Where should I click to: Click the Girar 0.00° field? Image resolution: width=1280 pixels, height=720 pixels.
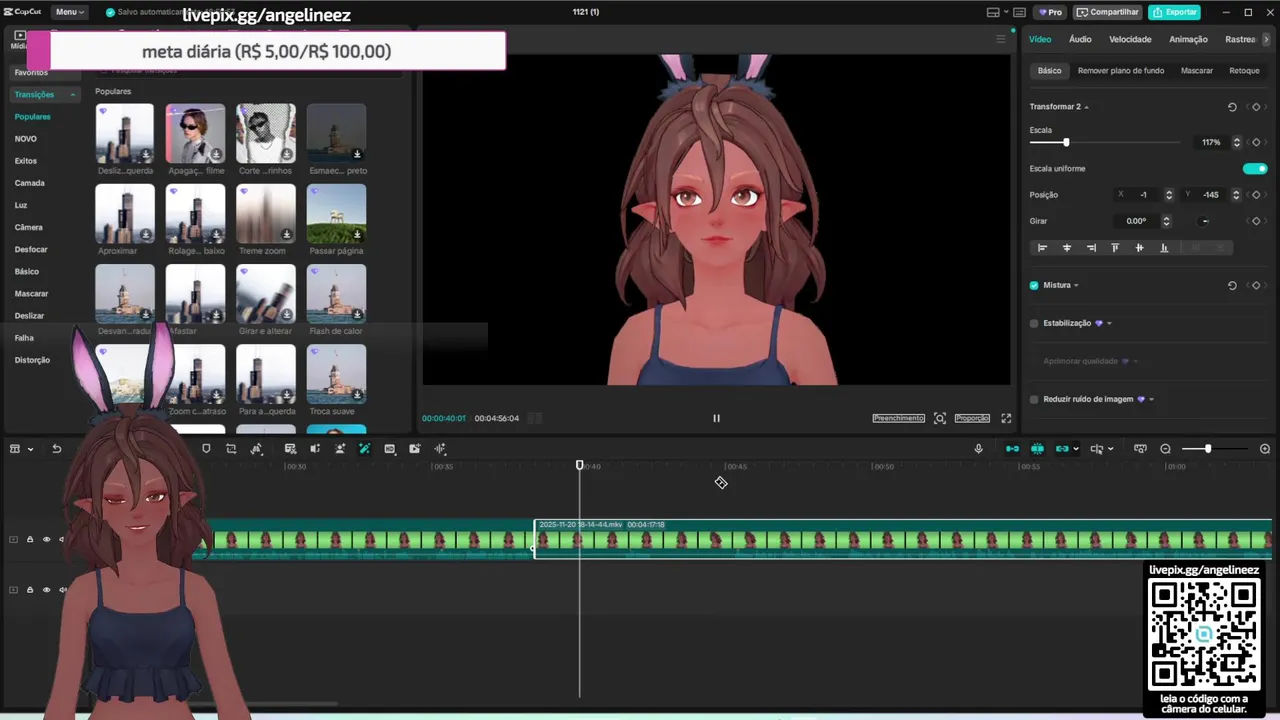(x=1136, y=221)
